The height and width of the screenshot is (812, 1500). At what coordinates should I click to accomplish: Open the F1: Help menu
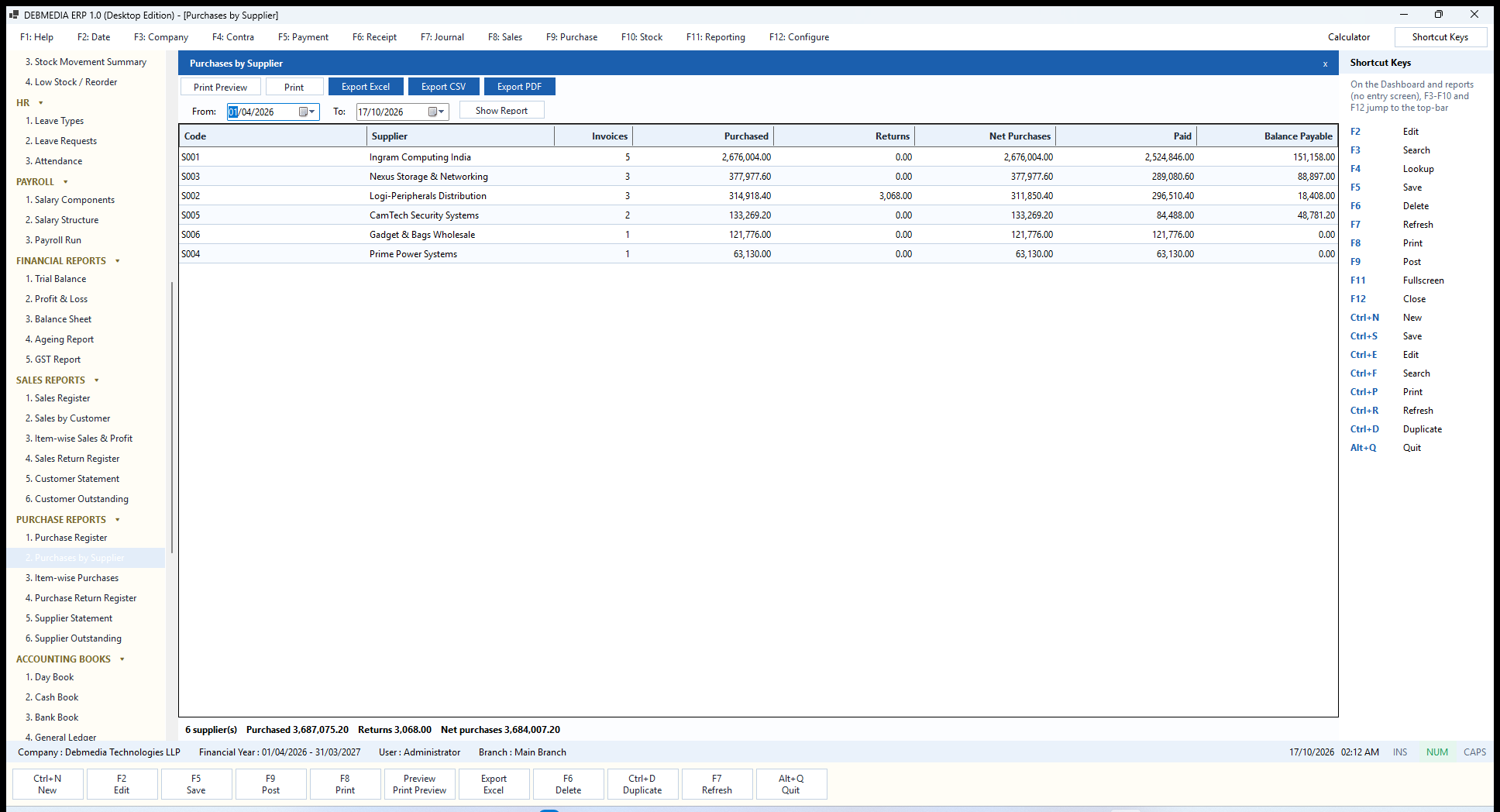(x=36, y=37)
